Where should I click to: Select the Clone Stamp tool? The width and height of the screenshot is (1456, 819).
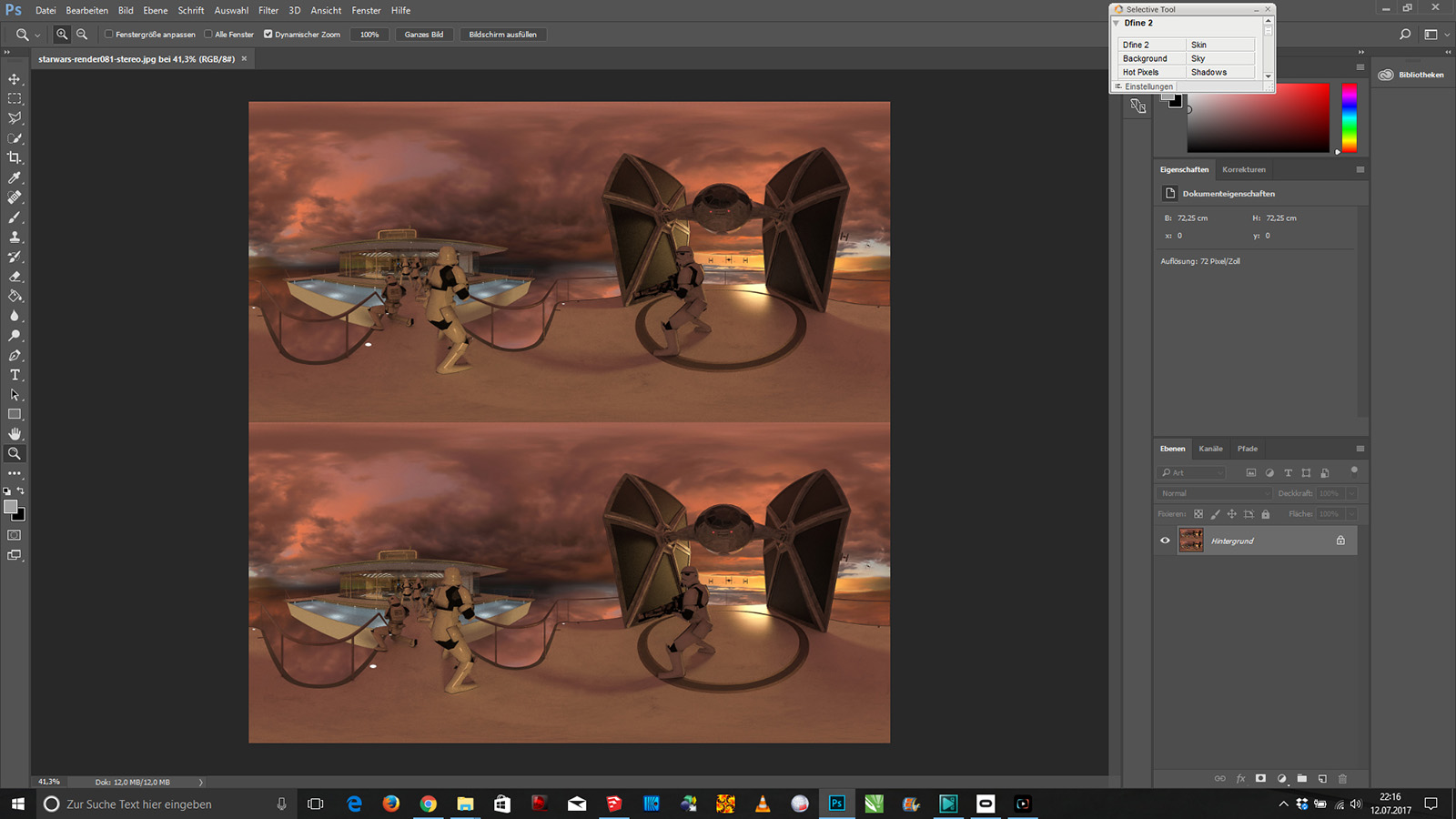click(15, 237)
